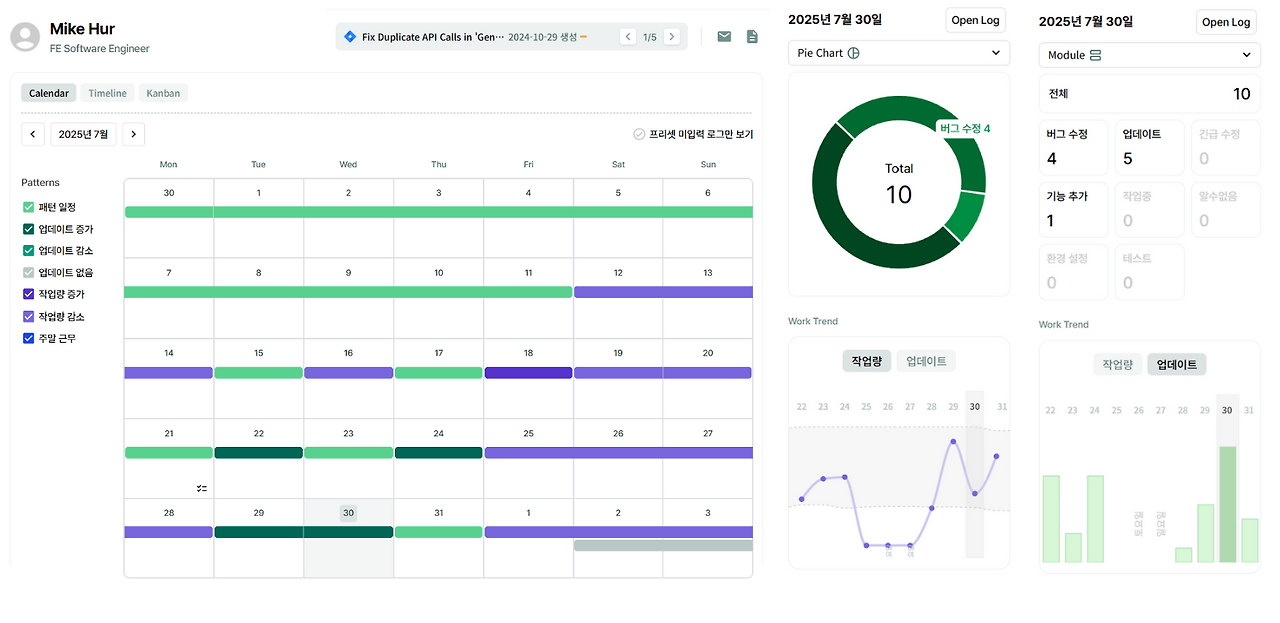Click the Total 10 donut center
This screenshot has height=623, width=1280.
(899, 185)
